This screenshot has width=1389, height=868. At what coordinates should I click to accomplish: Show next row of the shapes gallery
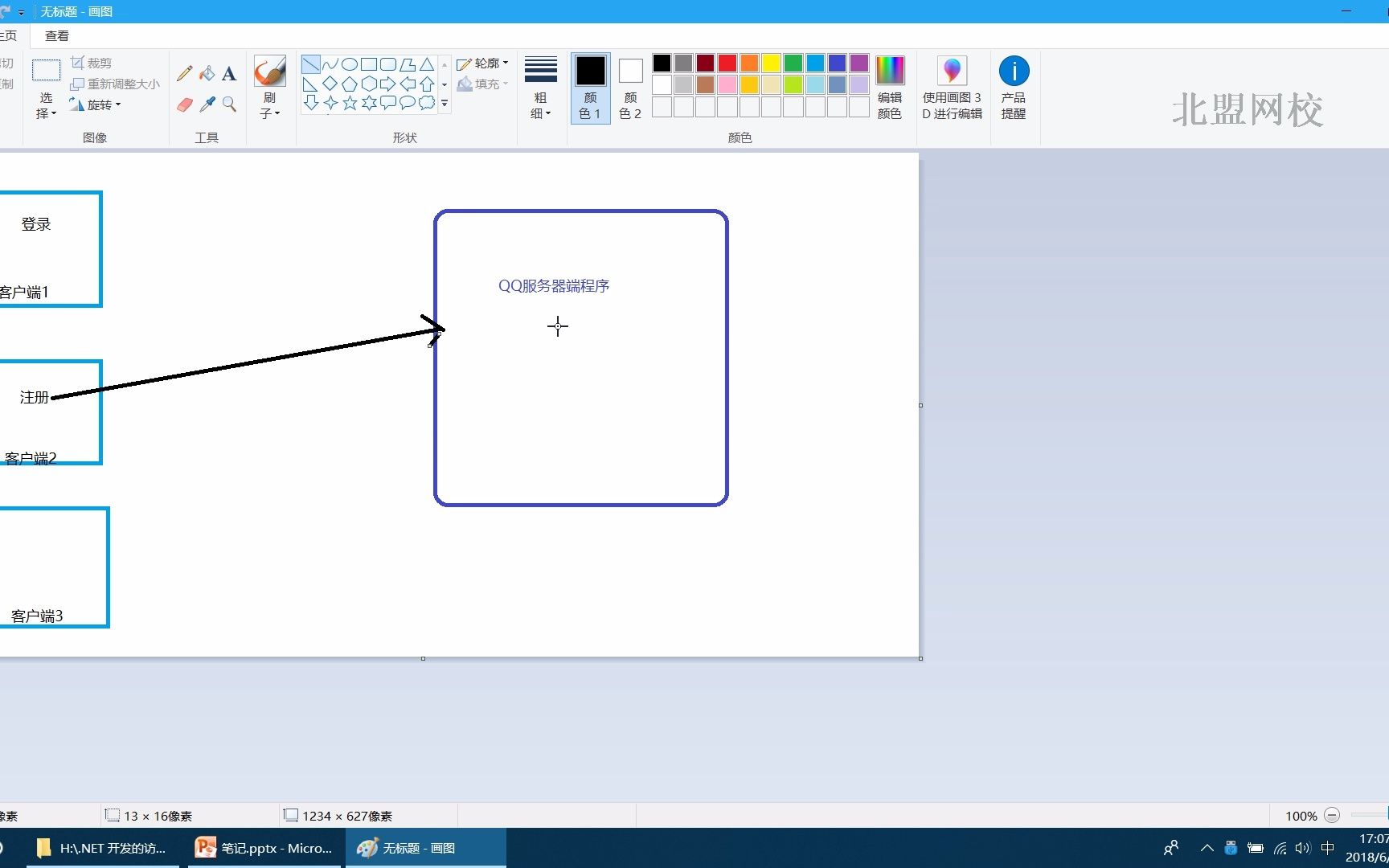click(445, 84)
